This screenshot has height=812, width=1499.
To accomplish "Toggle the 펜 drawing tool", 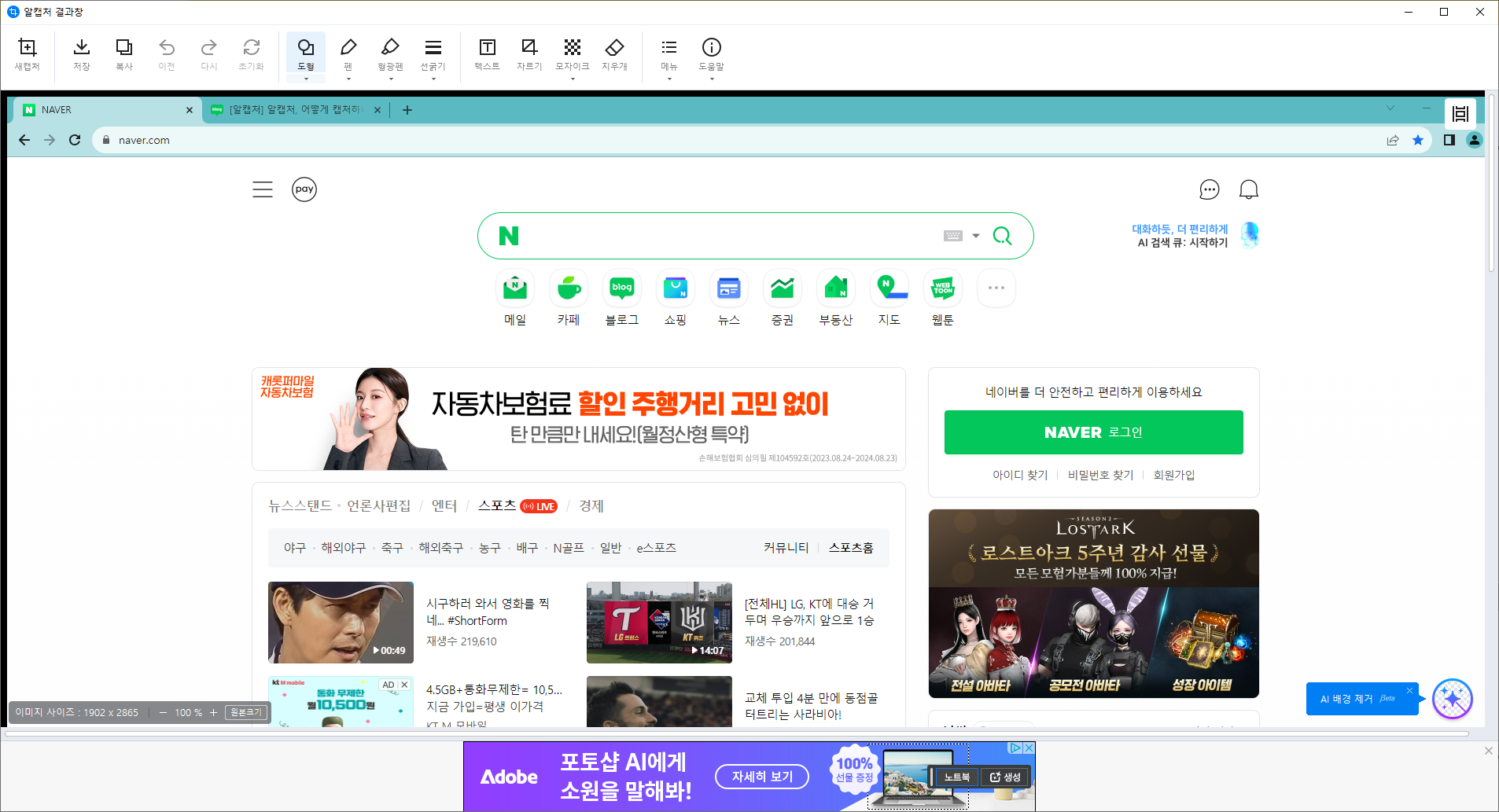I will click(x=348, y=50).
